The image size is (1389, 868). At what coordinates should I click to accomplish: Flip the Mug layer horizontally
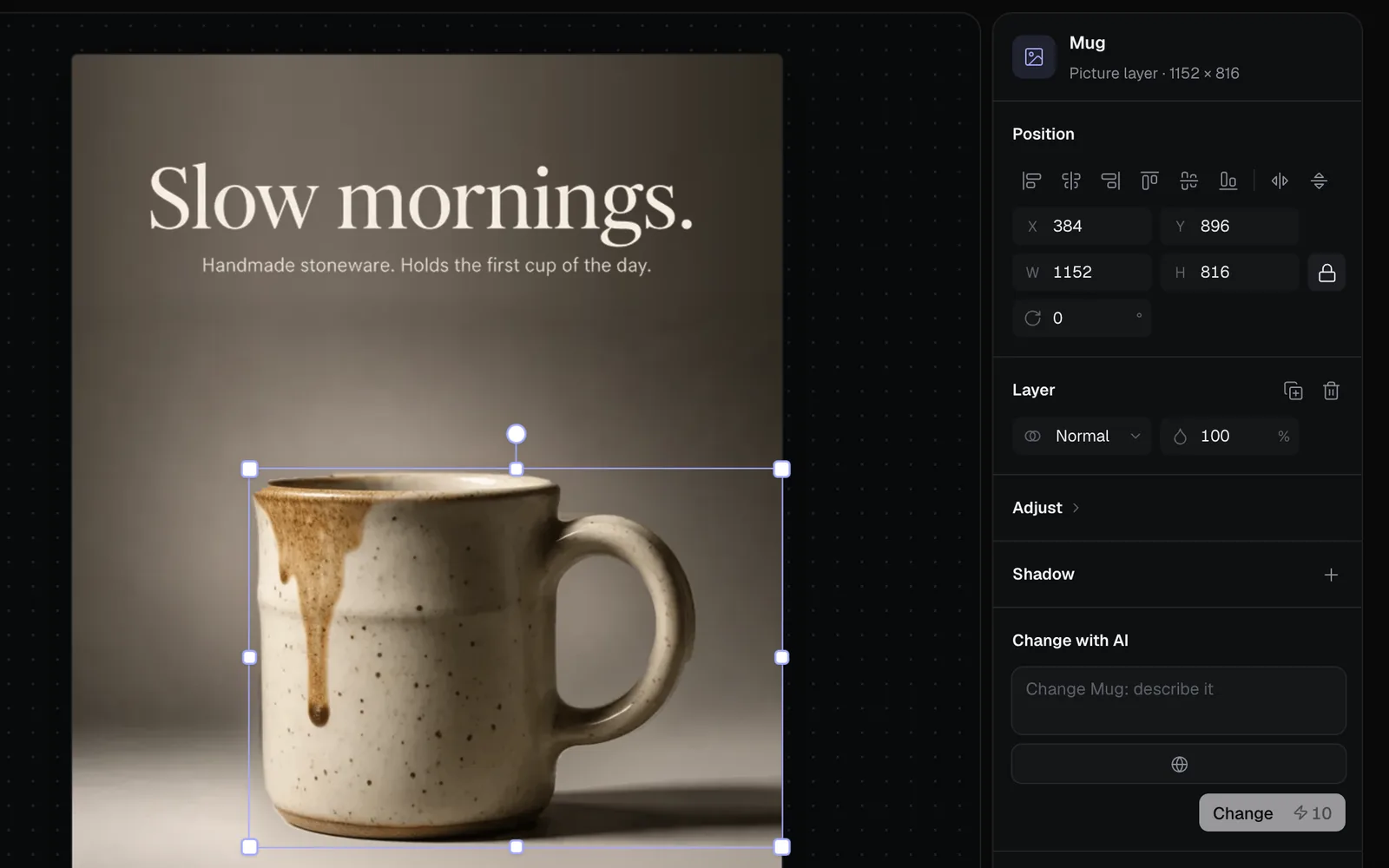point(1280,181)
